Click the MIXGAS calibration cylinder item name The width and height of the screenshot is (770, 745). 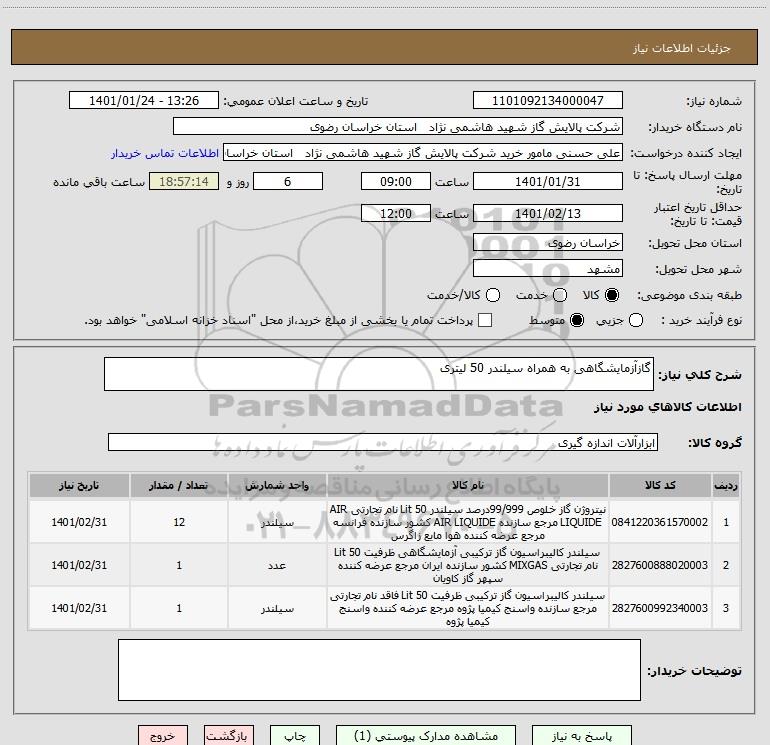click(468, 565)
